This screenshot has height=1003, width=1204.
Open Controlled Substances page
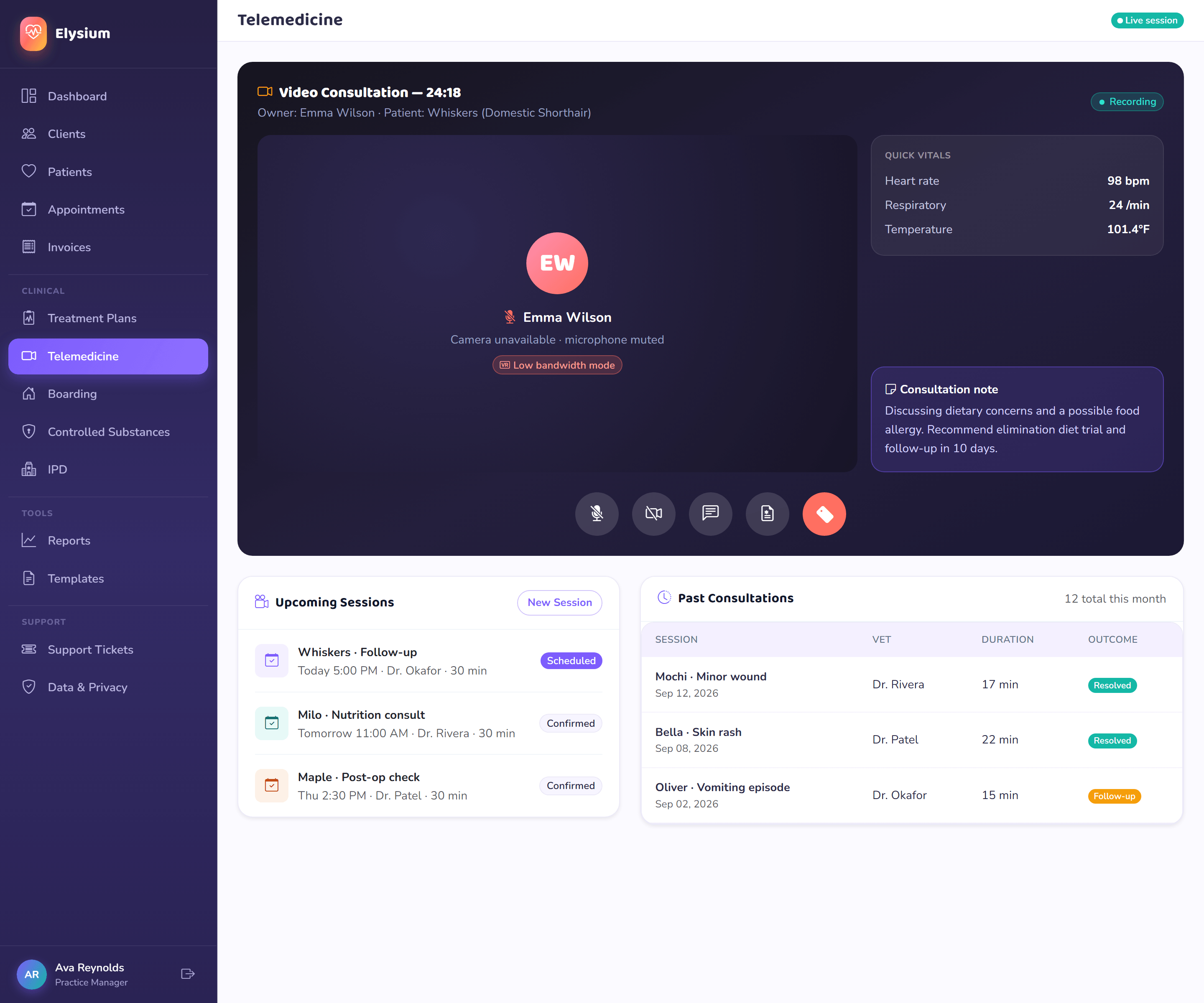pos(108,432)
